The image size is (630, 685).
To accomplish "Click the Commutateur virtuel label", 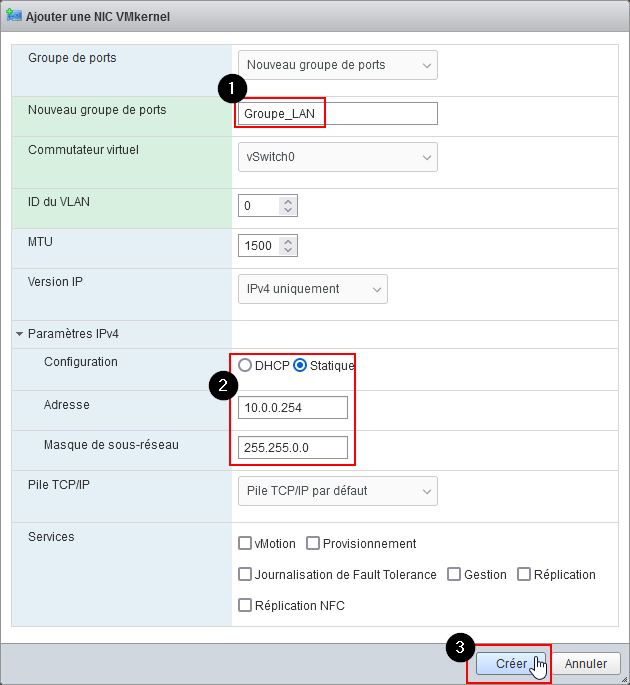I will (83, 150).
